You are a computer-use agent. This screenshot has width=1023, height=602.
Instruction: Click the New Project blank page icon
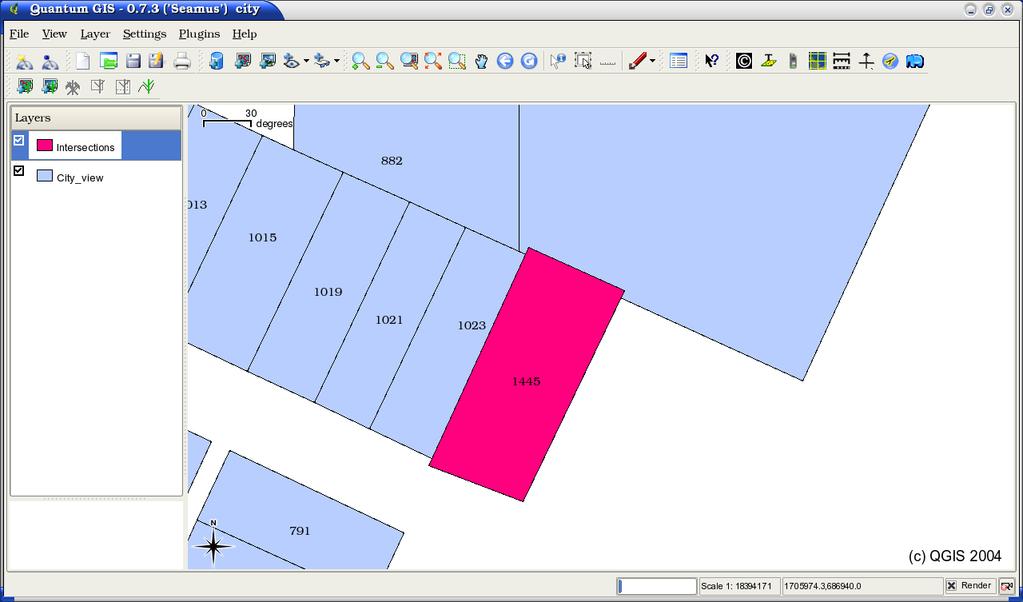tap(83, 61)
